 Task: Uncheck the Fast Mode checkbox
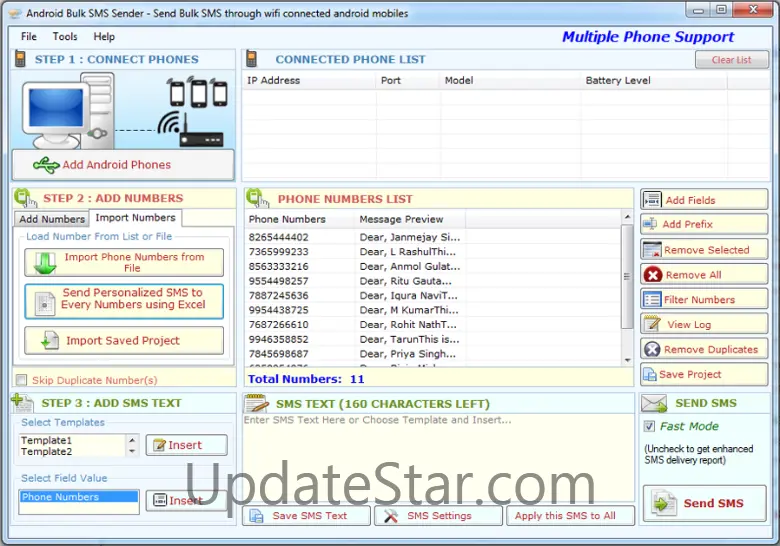649,426
